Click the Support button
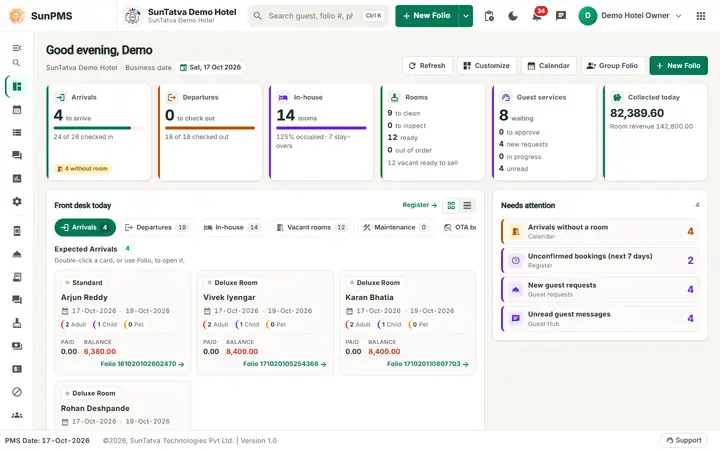This screenshot has width=720, height=450. (x=684, y=440)
